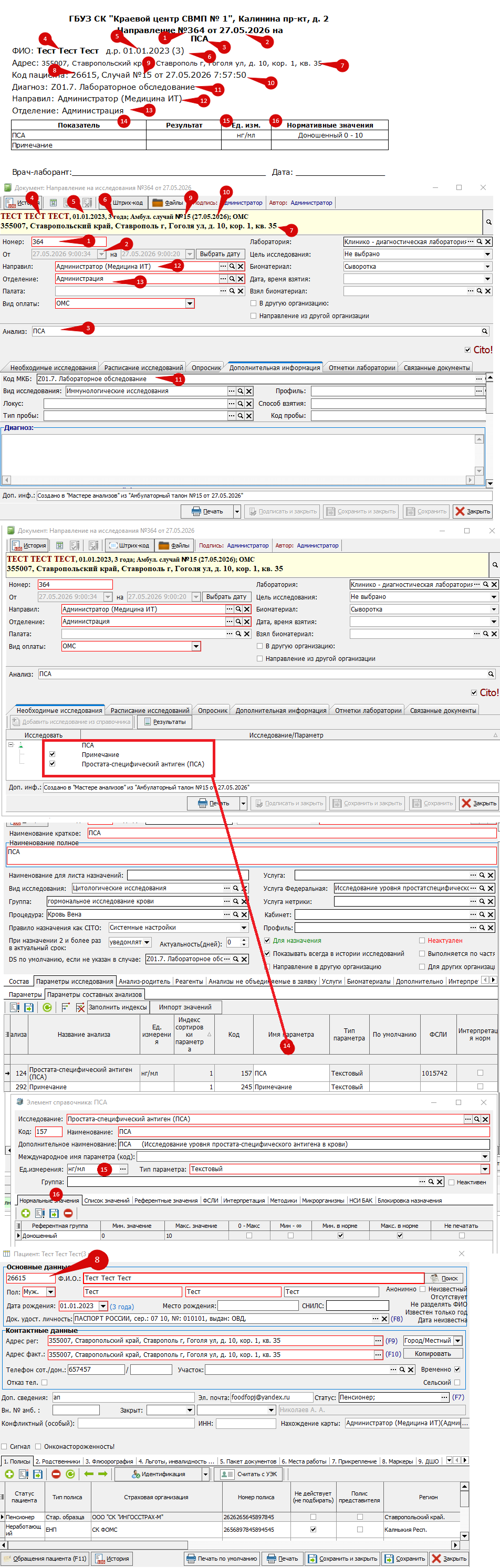
Task: Switch to Биоматериалы tab
Action: point(369,981)
